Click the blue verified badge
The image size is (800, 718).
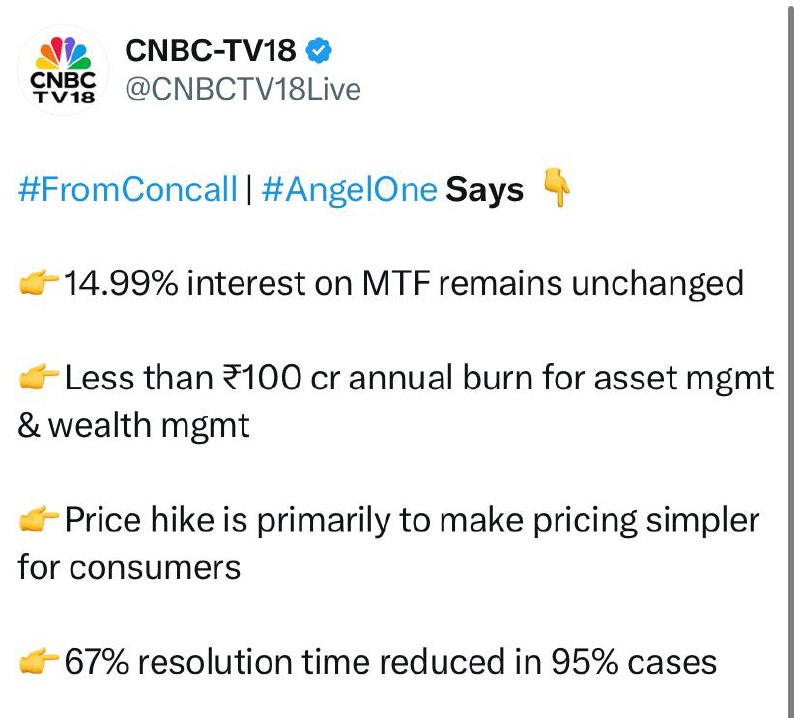tap(319, 48)
